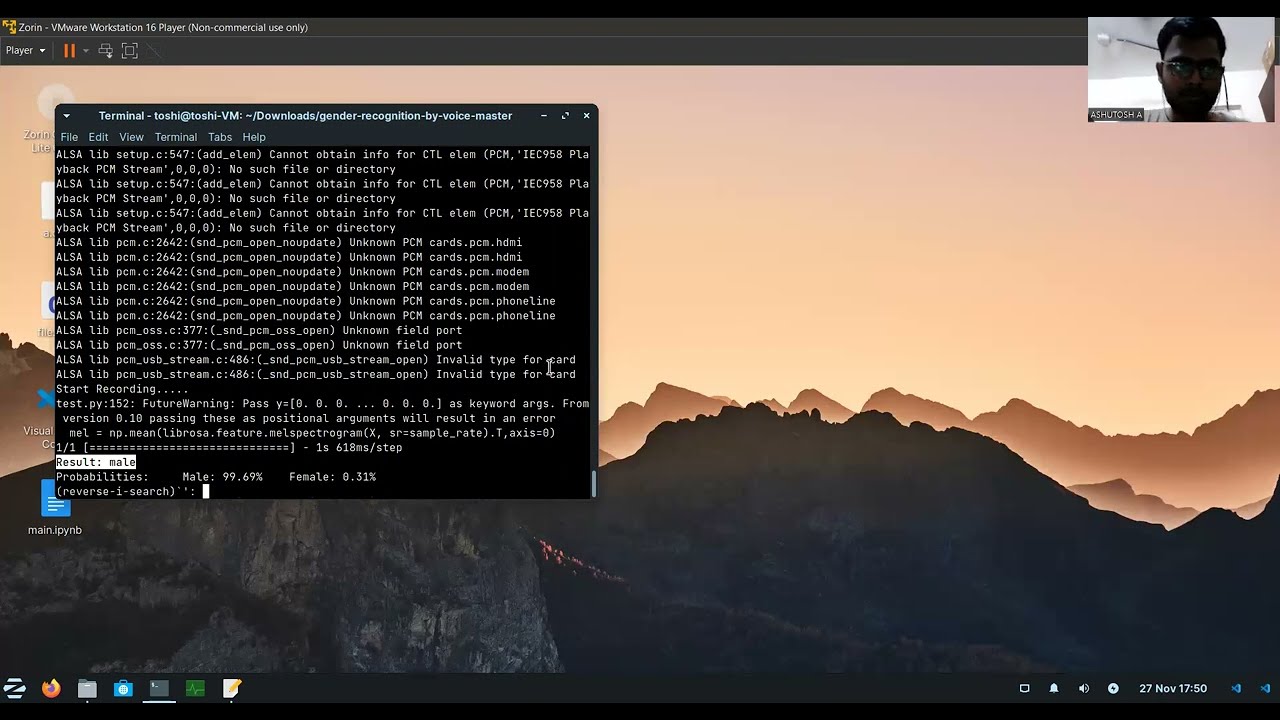Open the Files manager in taskbar
The width and height of the screenshot is (1280, 720).
(87, 688)
